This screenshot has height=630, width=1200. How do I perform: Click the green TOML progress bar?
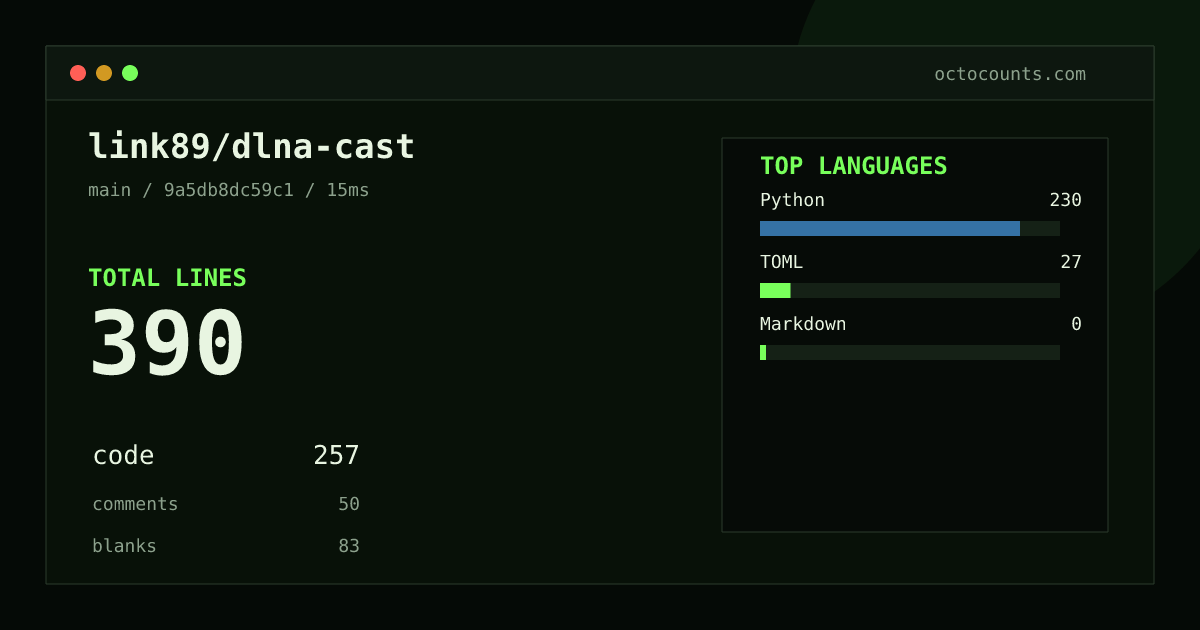[775, 290]
